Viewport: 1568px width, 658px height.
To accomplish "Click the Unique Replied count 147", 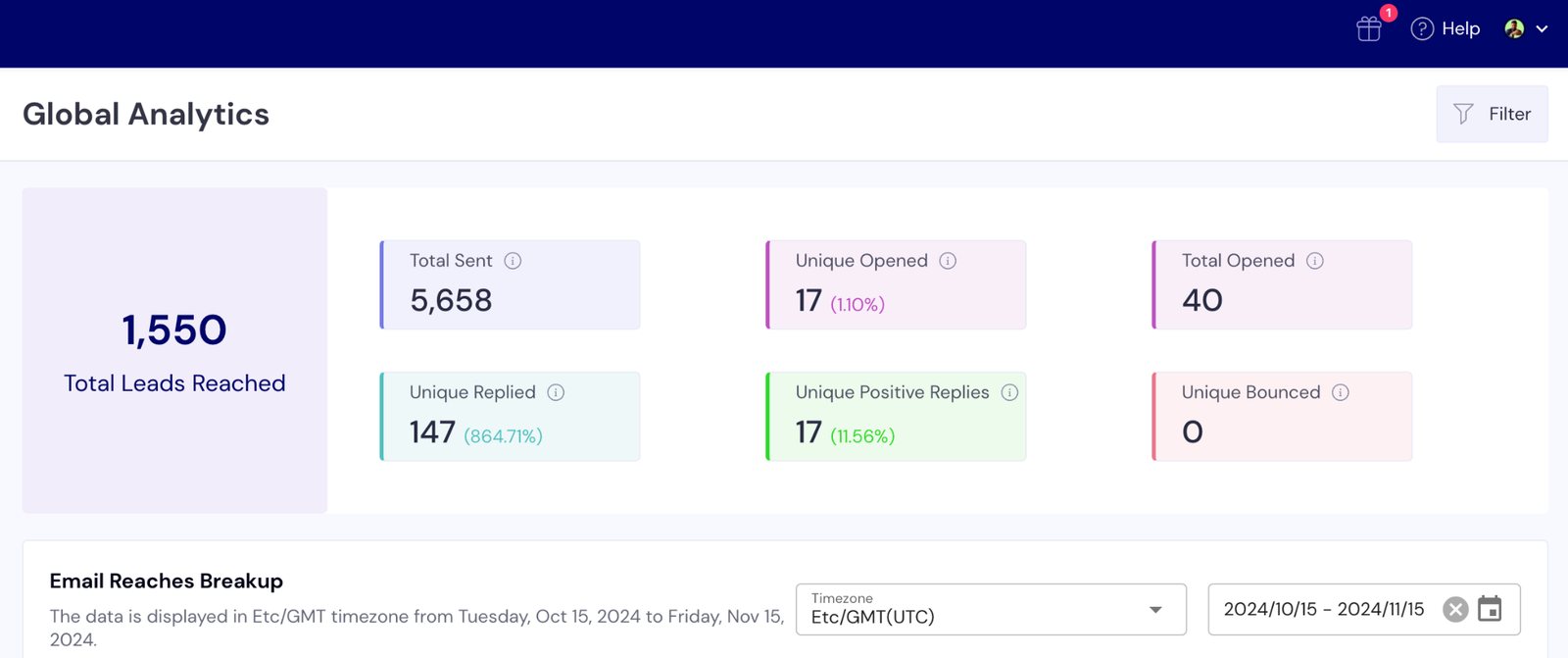I will [x=432, y=431].
